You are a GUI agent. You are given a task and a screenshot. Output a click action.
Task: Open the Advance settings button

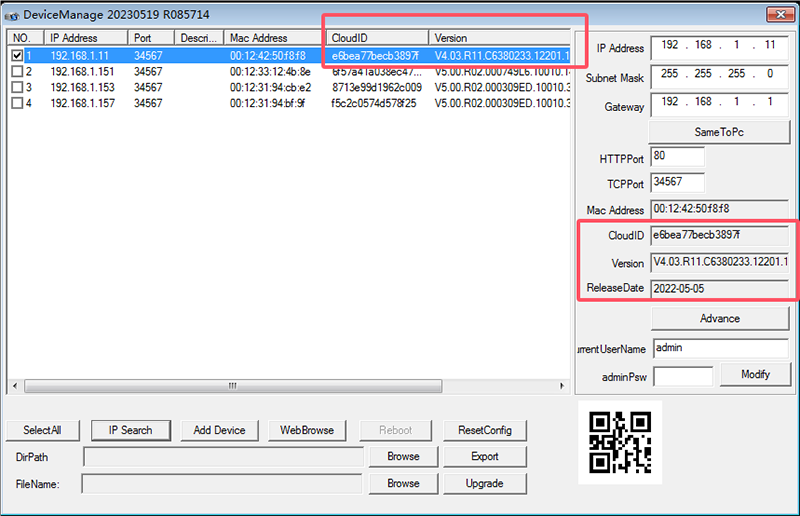pyautogui.click(x=719, y=319)
